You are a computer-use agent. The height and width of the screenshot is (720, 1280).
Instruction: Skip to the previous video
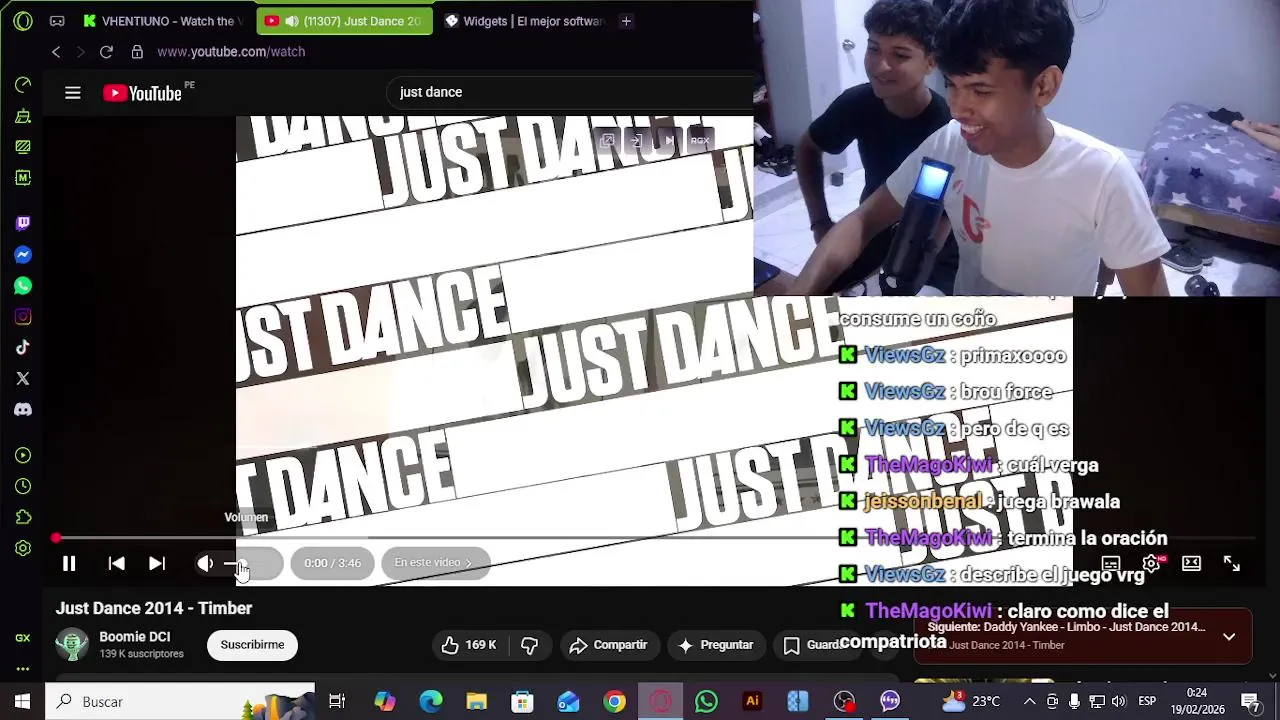pos(116,564)
